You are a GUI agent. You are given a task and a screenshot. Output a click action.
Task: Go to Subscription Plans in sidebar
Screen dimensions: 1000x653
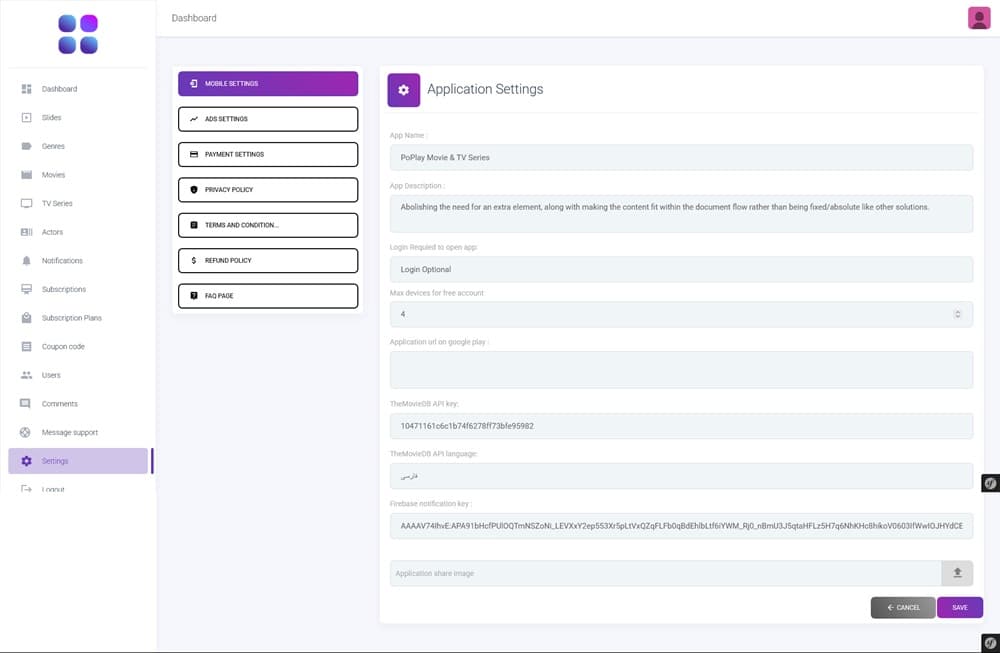click(71, 318)
